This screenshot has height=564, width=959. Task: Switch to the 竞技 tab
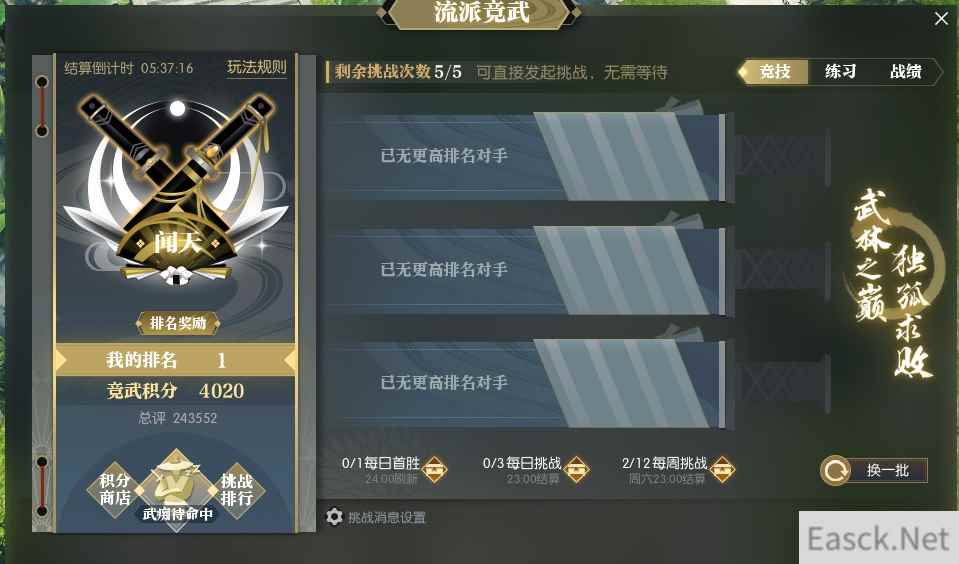(774, 72)
